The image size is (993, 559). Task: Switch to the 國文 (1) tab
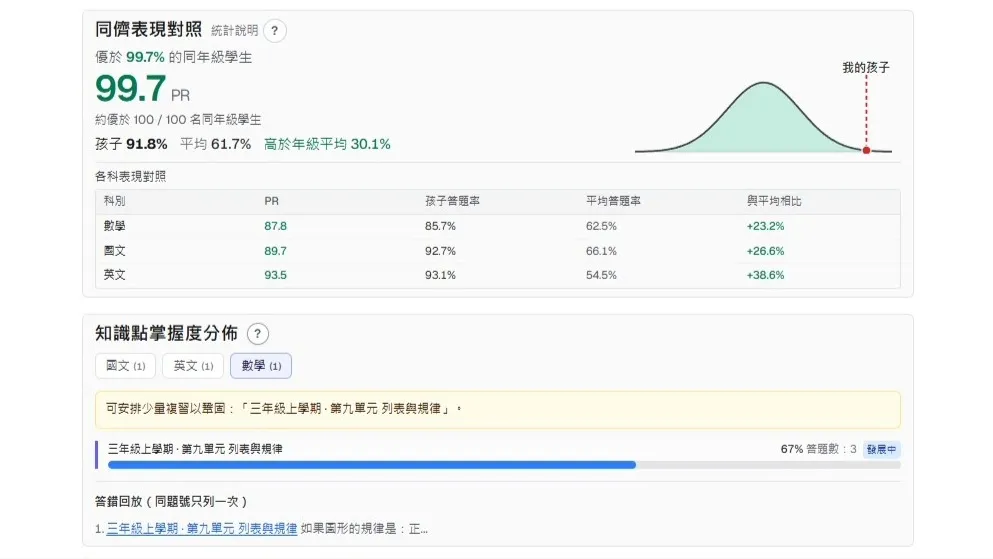tap(125, 366)
